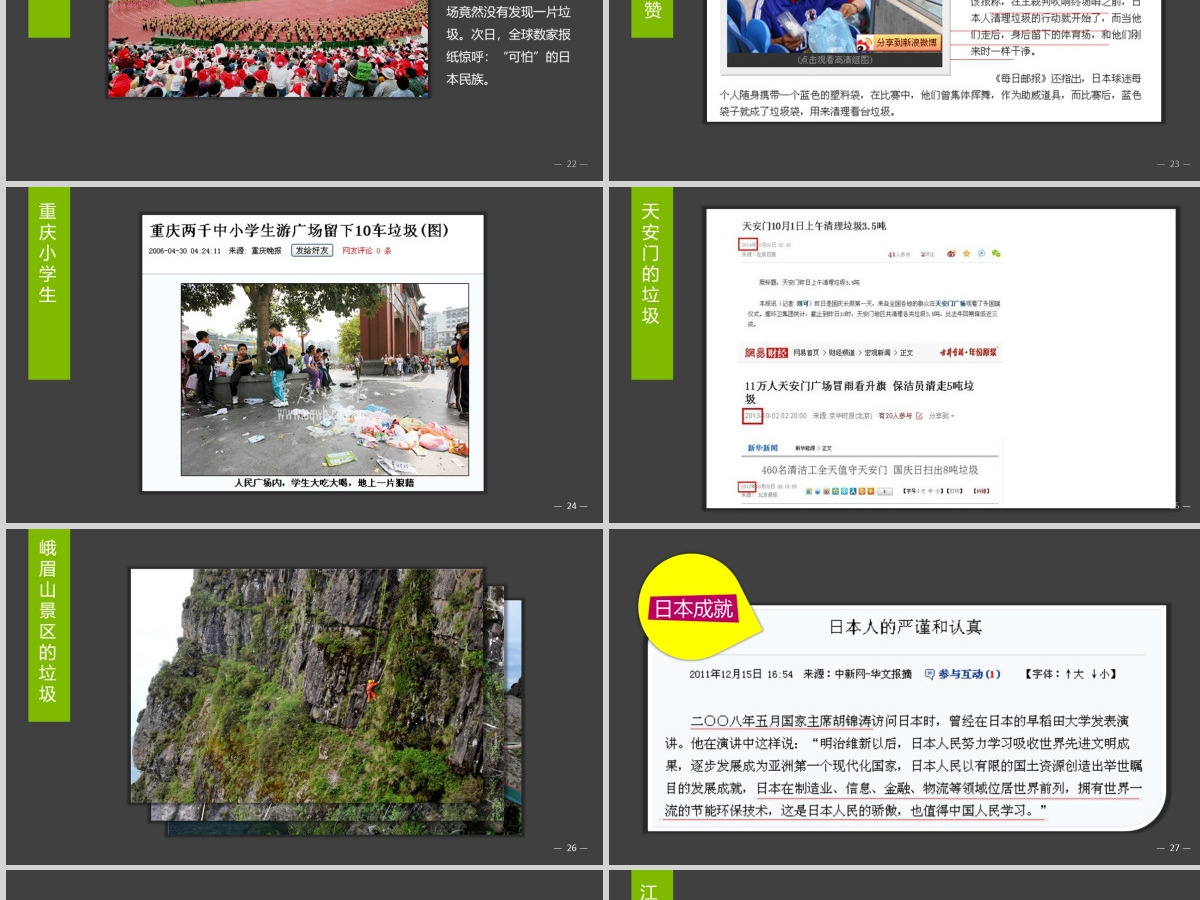Screen dimensions: 1200x900
Task: Click the 有20人参与 link
Action: [896, 415]
